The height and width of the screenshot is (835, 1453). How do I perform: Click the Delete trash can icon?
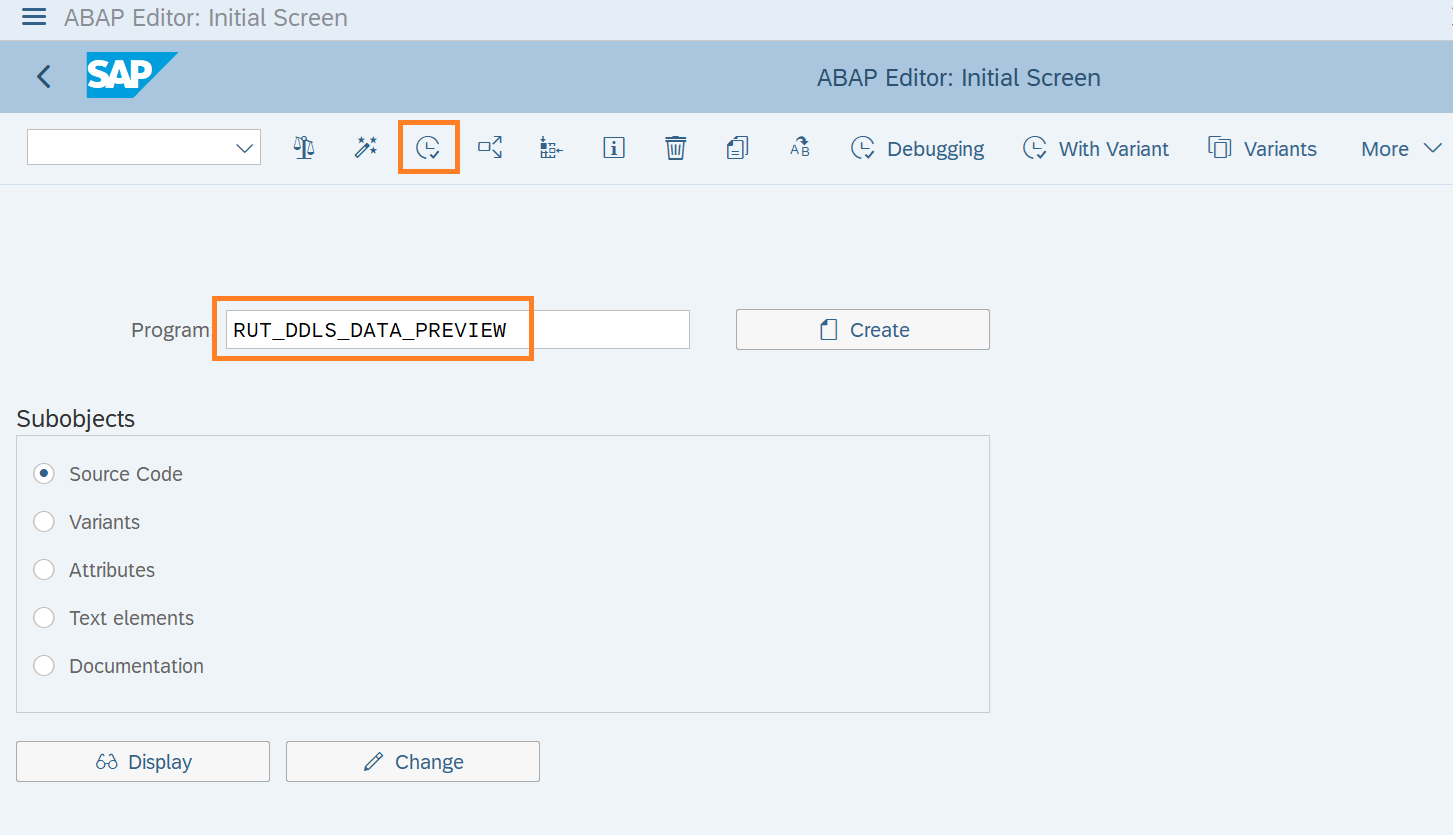coord(676,148)
